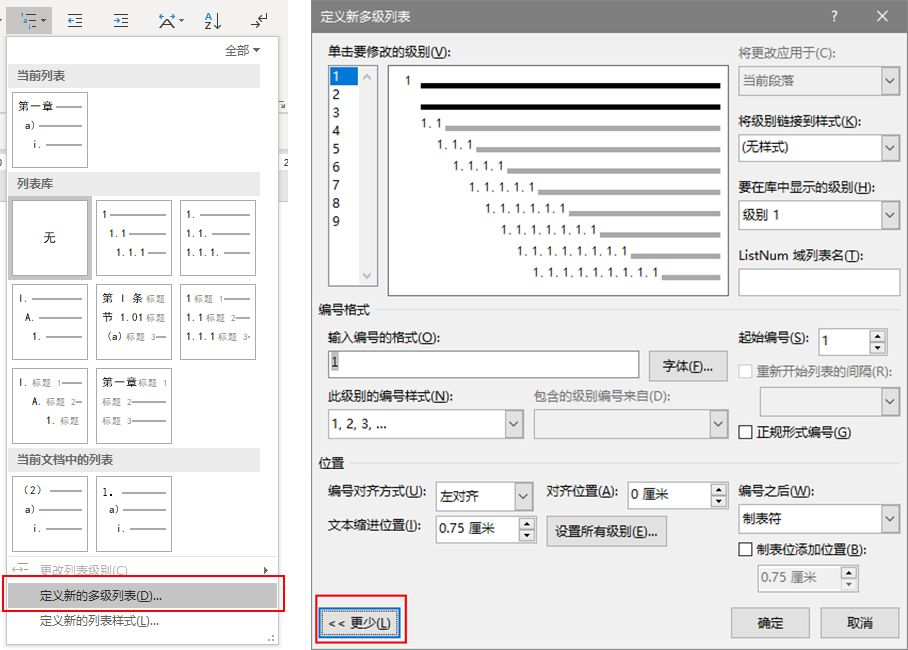Select the (2), a), i. document list thumbnail
Viewport: 908px width, 650px height.
50,514
